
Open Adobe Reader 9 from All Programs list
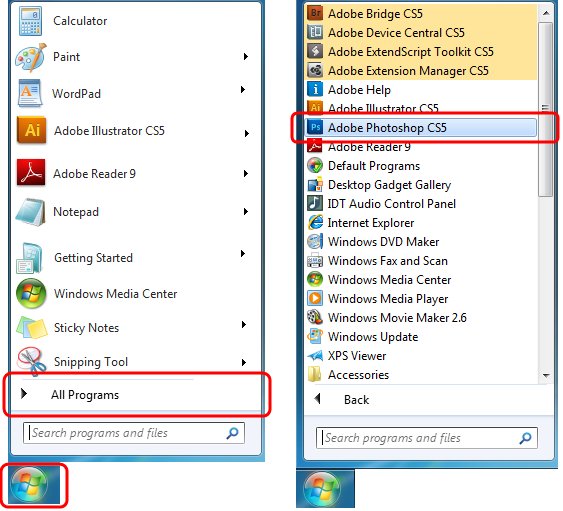pyautogui.click(x=421, y=147)
